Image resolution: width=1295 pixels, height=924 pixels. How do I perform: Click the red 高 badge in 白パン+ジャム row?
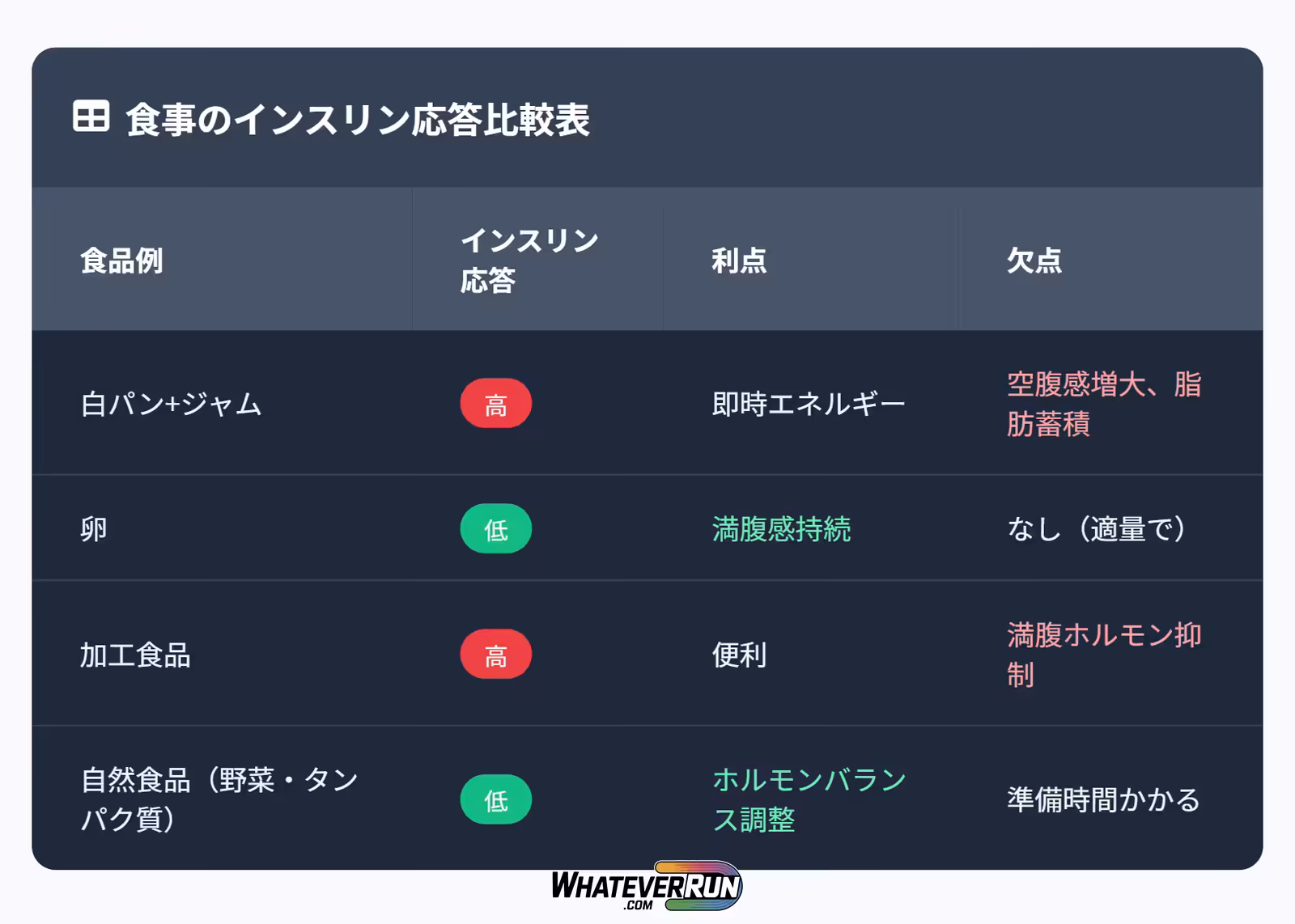[x=495, y=404]
